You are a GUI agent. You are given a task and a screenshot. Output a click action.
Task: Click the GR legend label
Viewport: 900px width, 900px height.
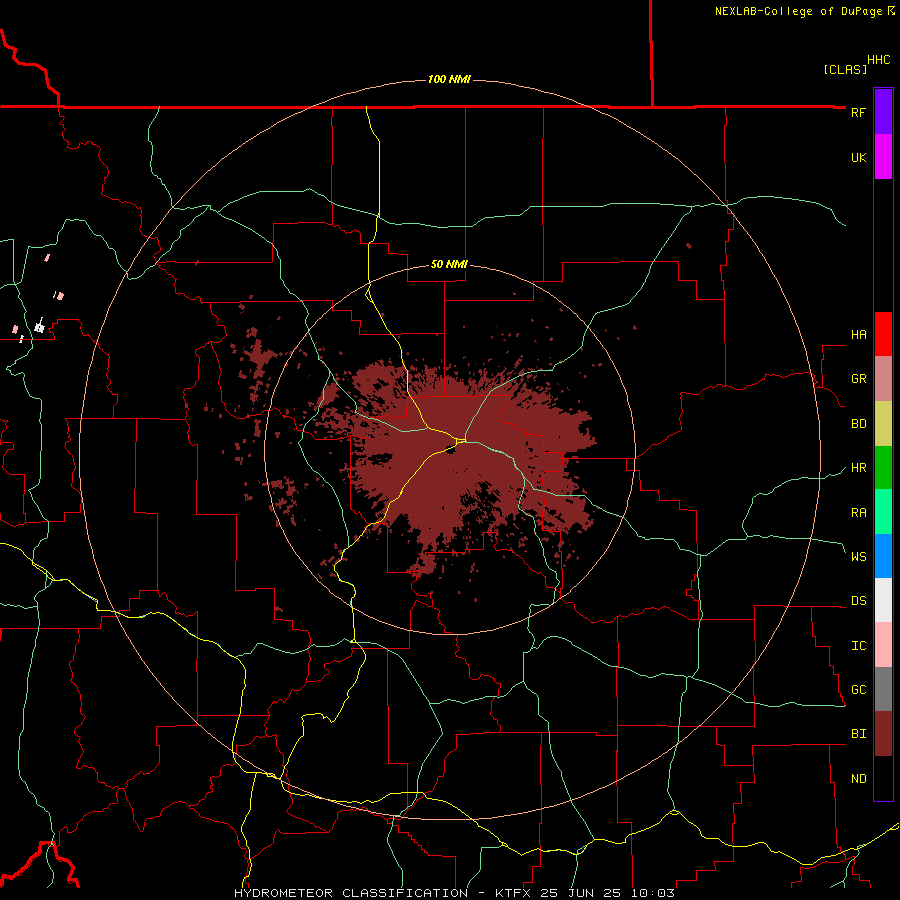(858, 379)
